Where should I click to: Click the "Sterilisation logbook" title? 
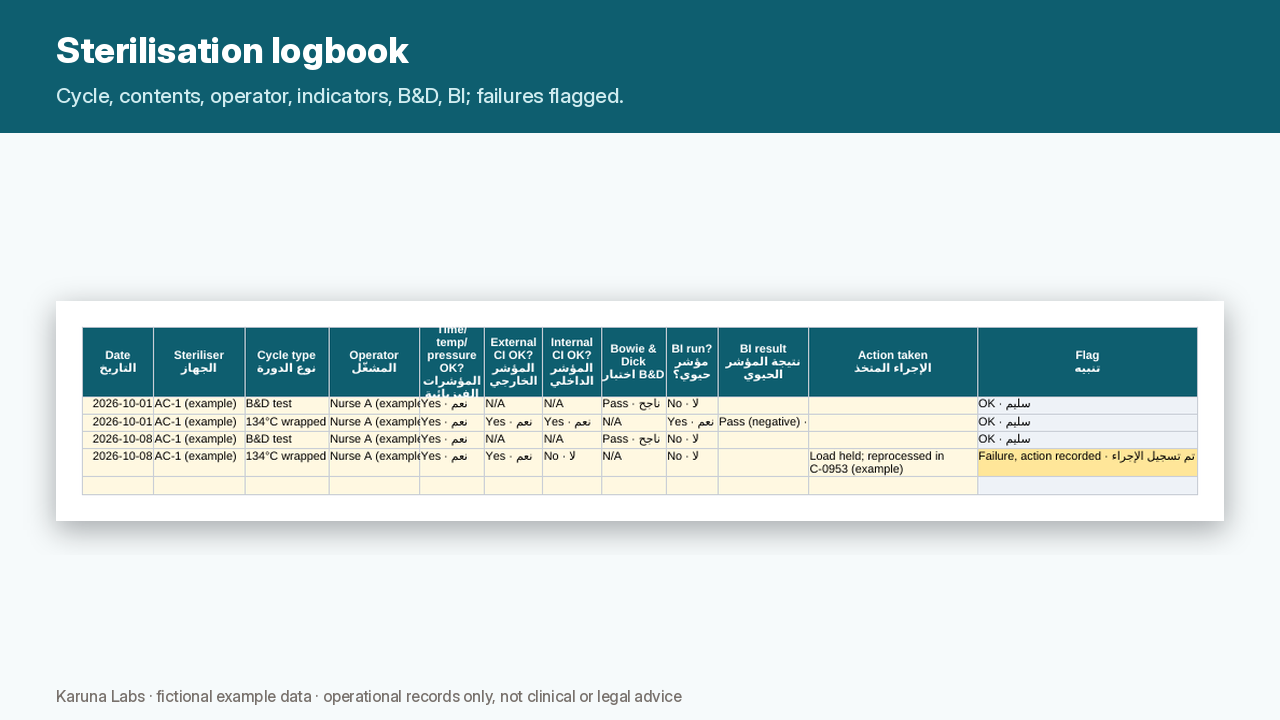[232, 51]
